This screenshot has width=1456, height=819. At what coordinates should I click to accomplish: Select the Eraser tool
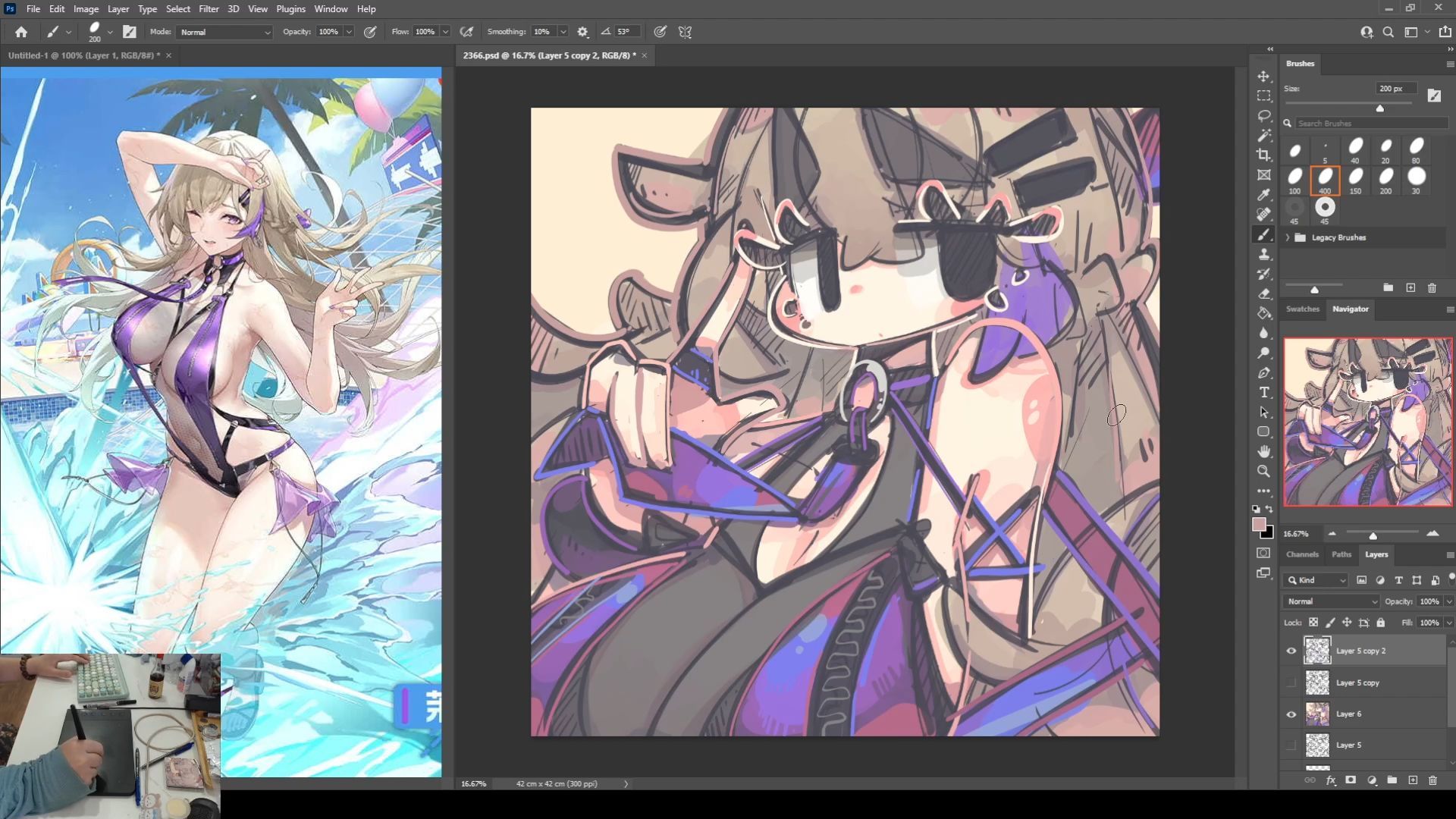1263,294
